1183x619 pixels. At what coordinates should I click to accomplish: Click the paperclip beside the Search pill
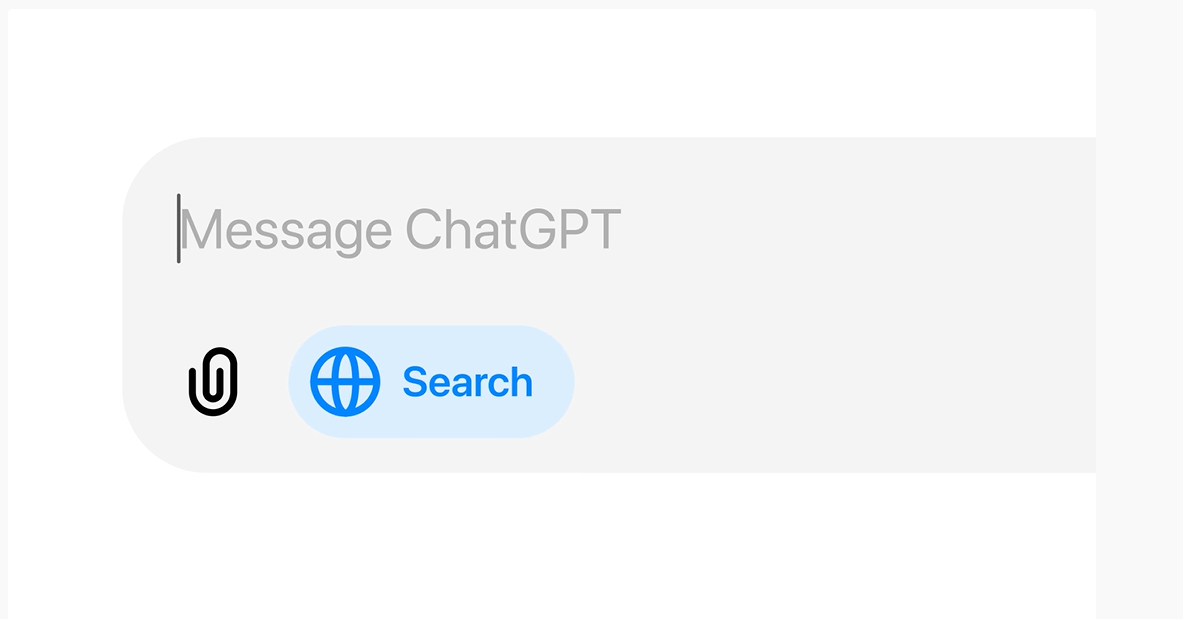point(213,381)
